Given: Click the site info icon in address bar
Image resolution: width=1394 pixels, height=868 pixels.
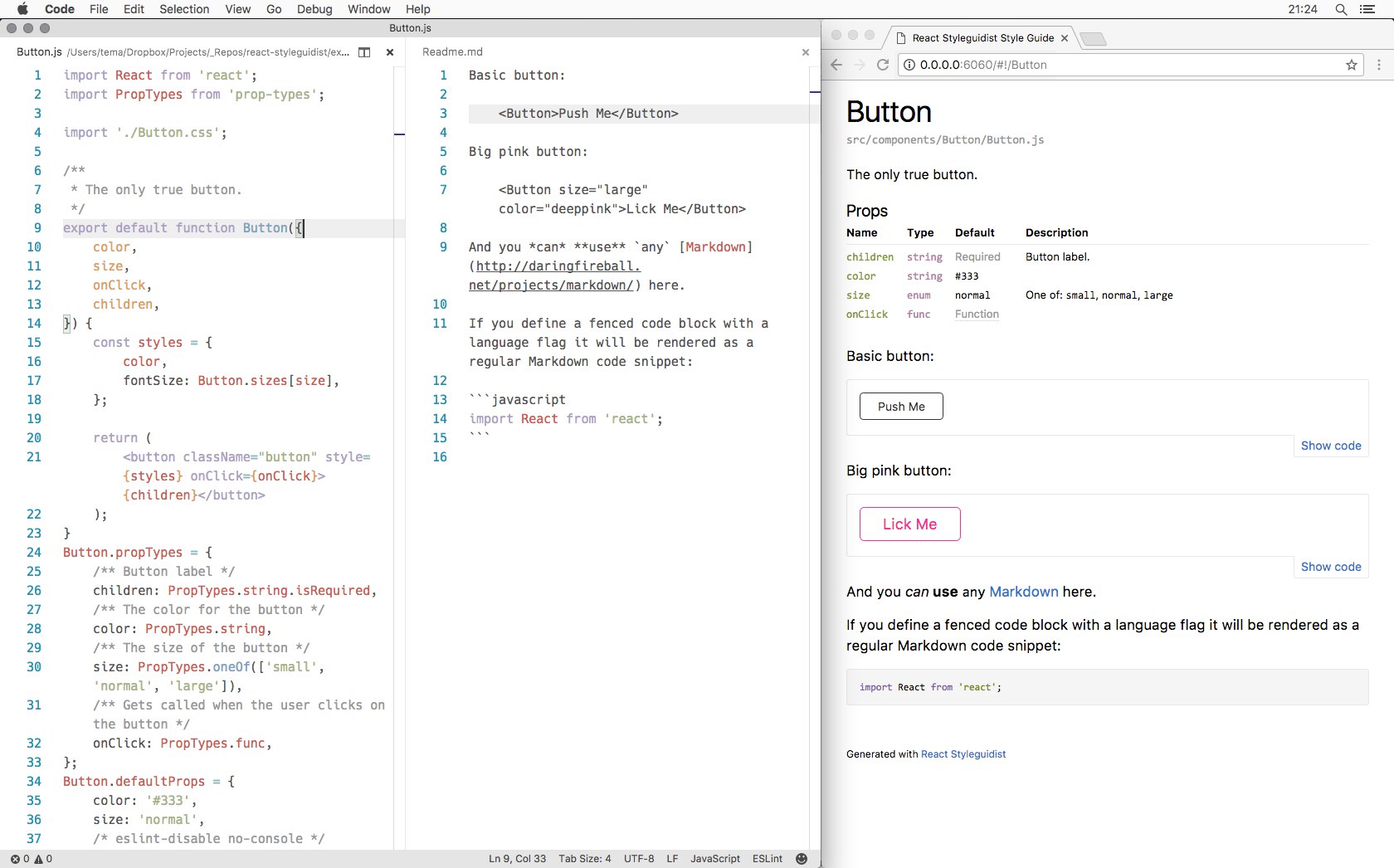Looking at the screenshot, I should 909,65.
